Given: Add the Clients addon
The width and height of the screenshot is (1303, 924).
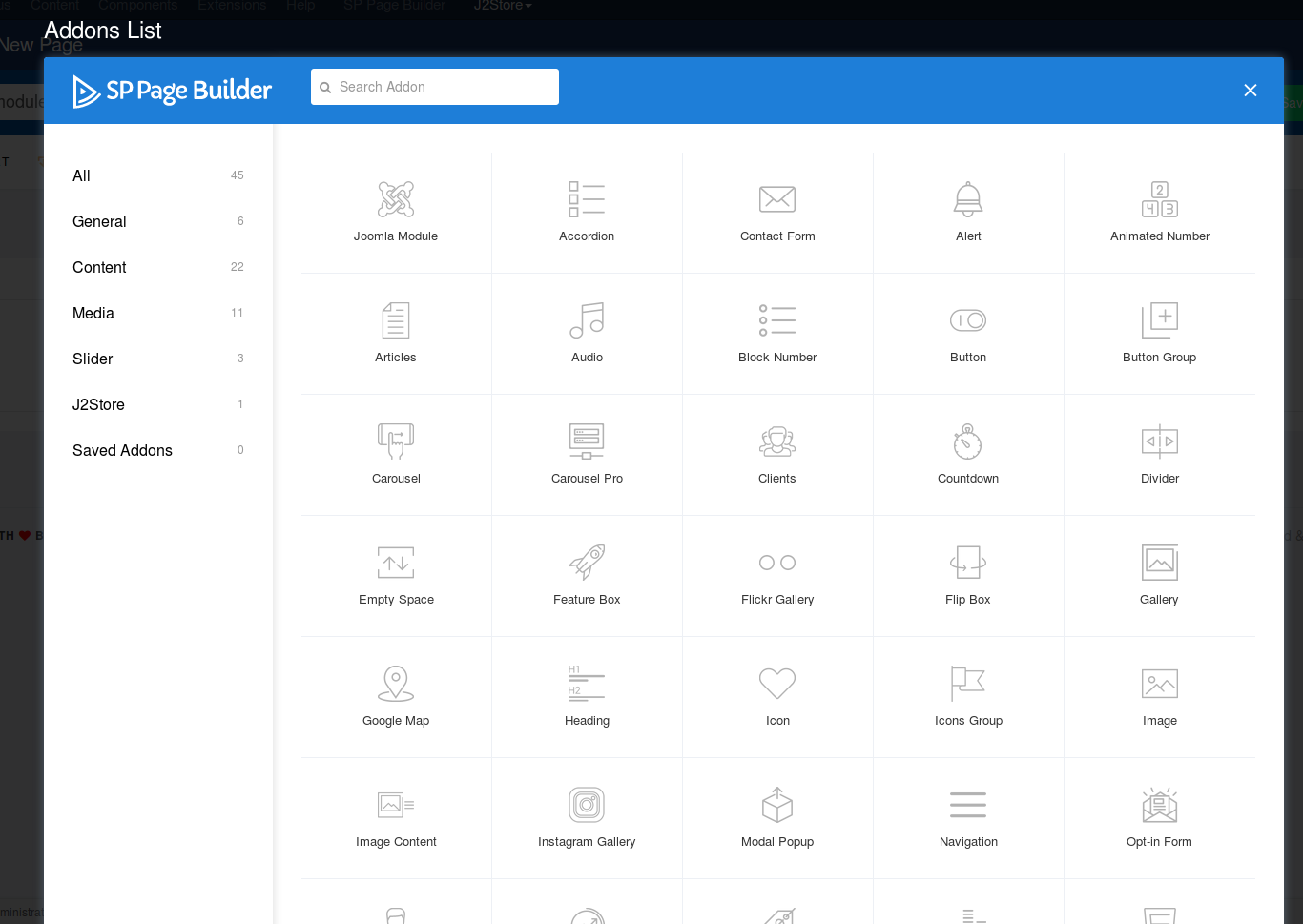Looking at the screenshot, I should point(777,455).
